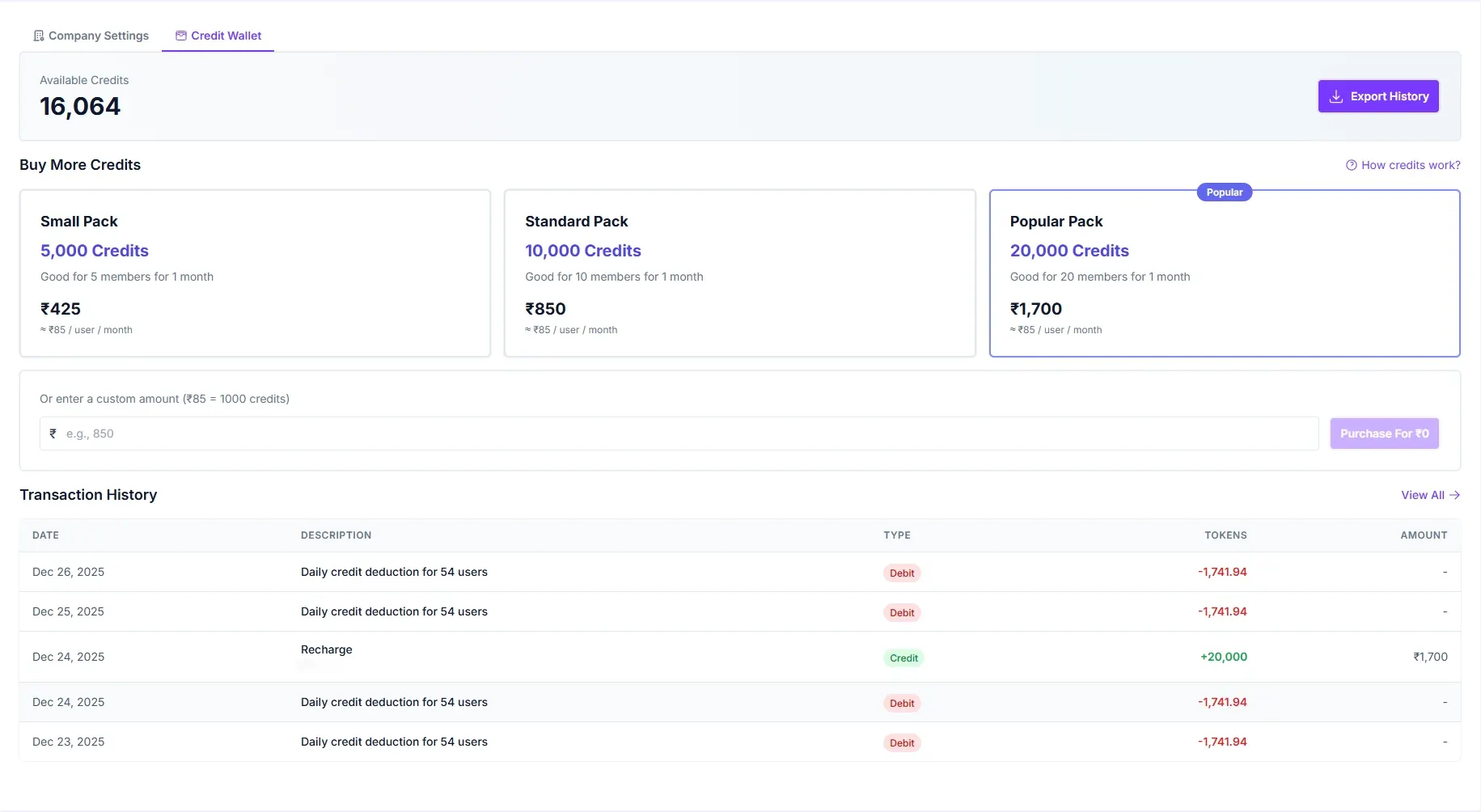Image resolution: width=1481 pixels, height=812 pixels.
Task: Click the Debit badge for Dec 23, 2025
Action: [x=902, y=742]
